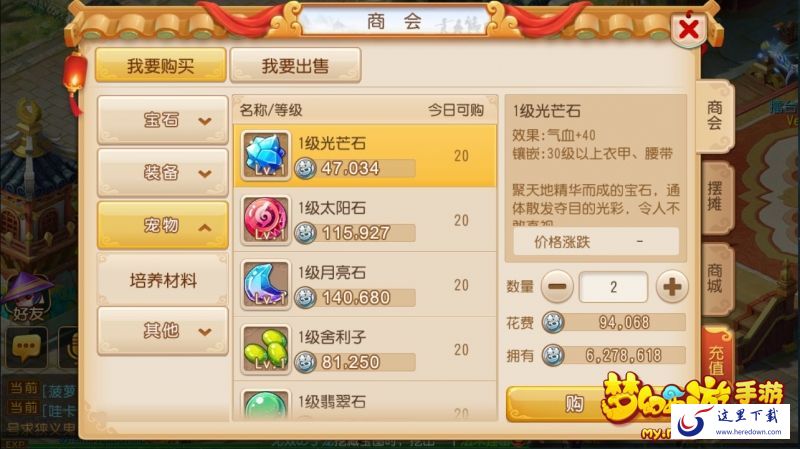This screenshot has height=449, width=800.
Task: Select the 1级太阳石 red gem icon
Action: pyautogui.click(x=266, y=220)
